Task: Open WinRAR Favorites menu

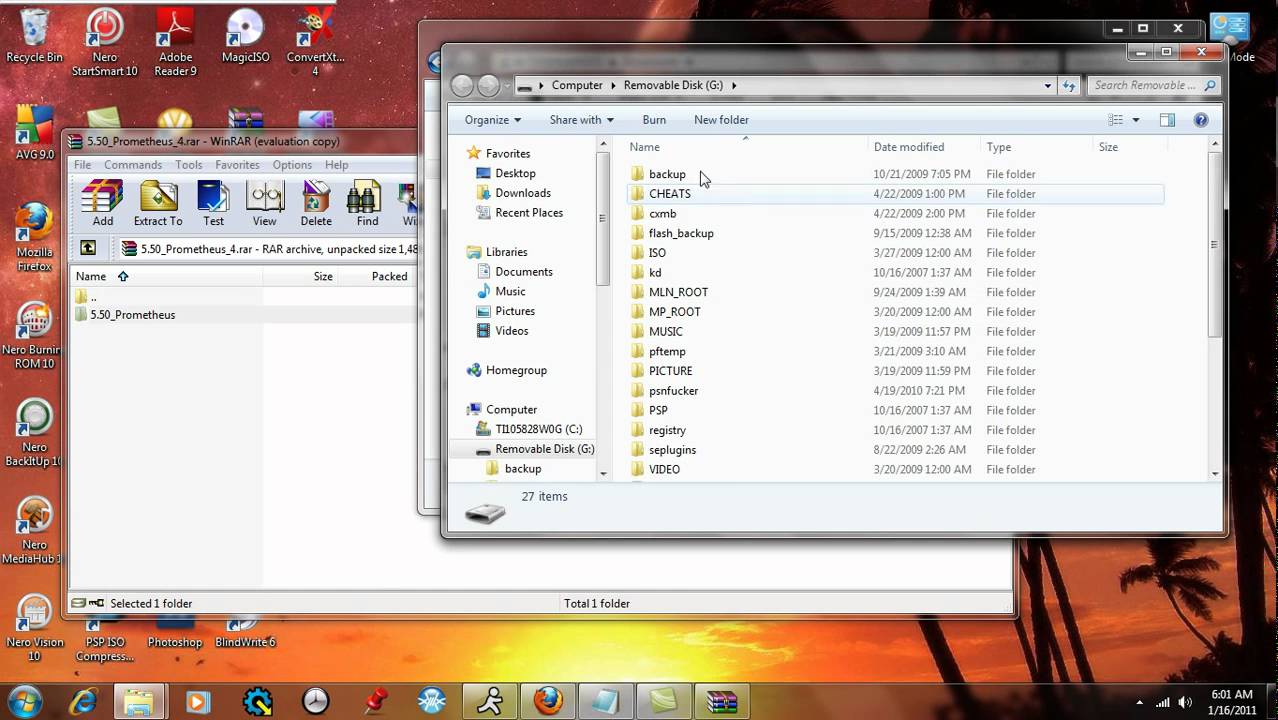Action: [237, 165]
